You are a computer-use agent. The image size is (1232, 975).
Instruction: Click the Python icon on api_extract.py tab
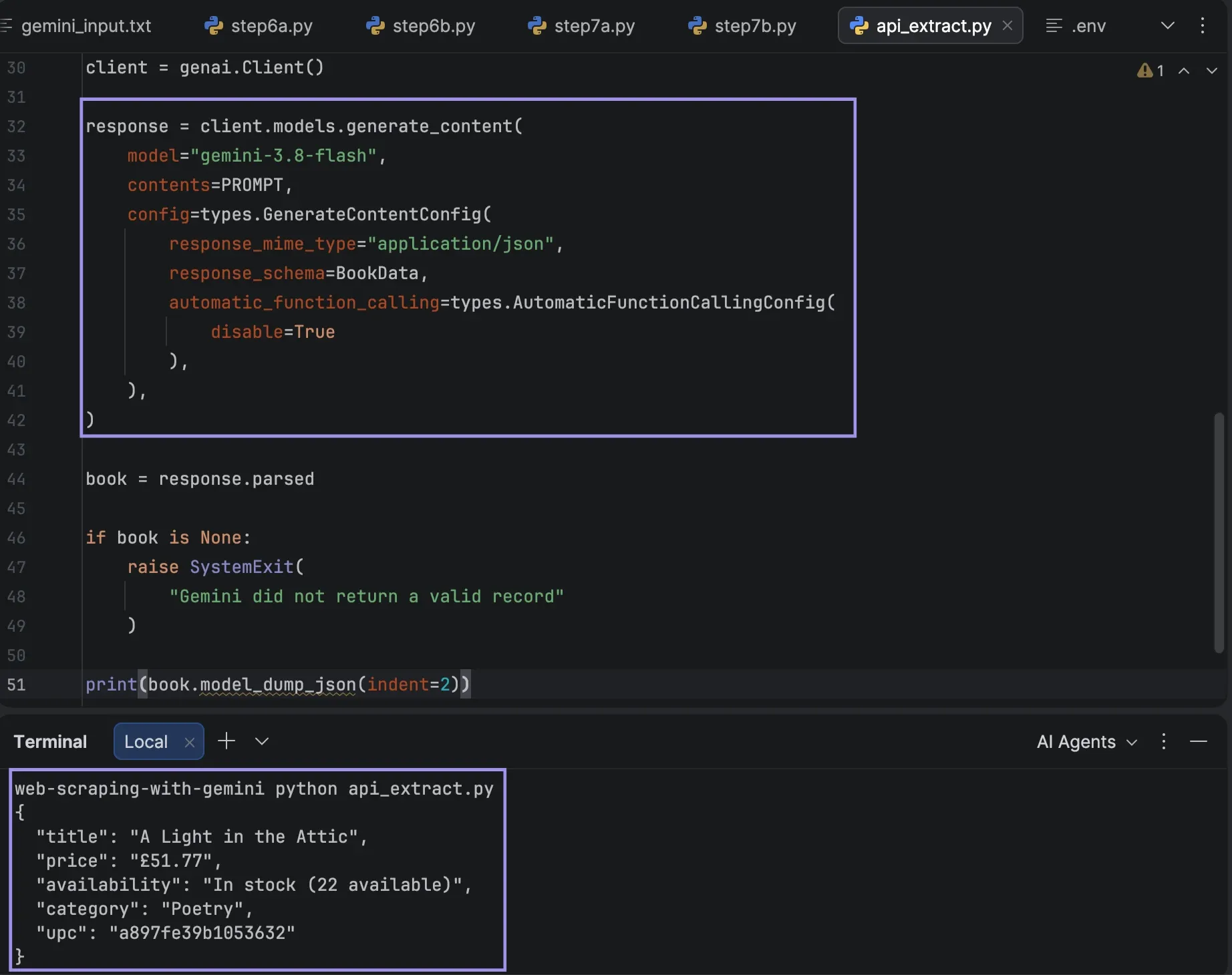pyautogui.click(x=859, y=26)
